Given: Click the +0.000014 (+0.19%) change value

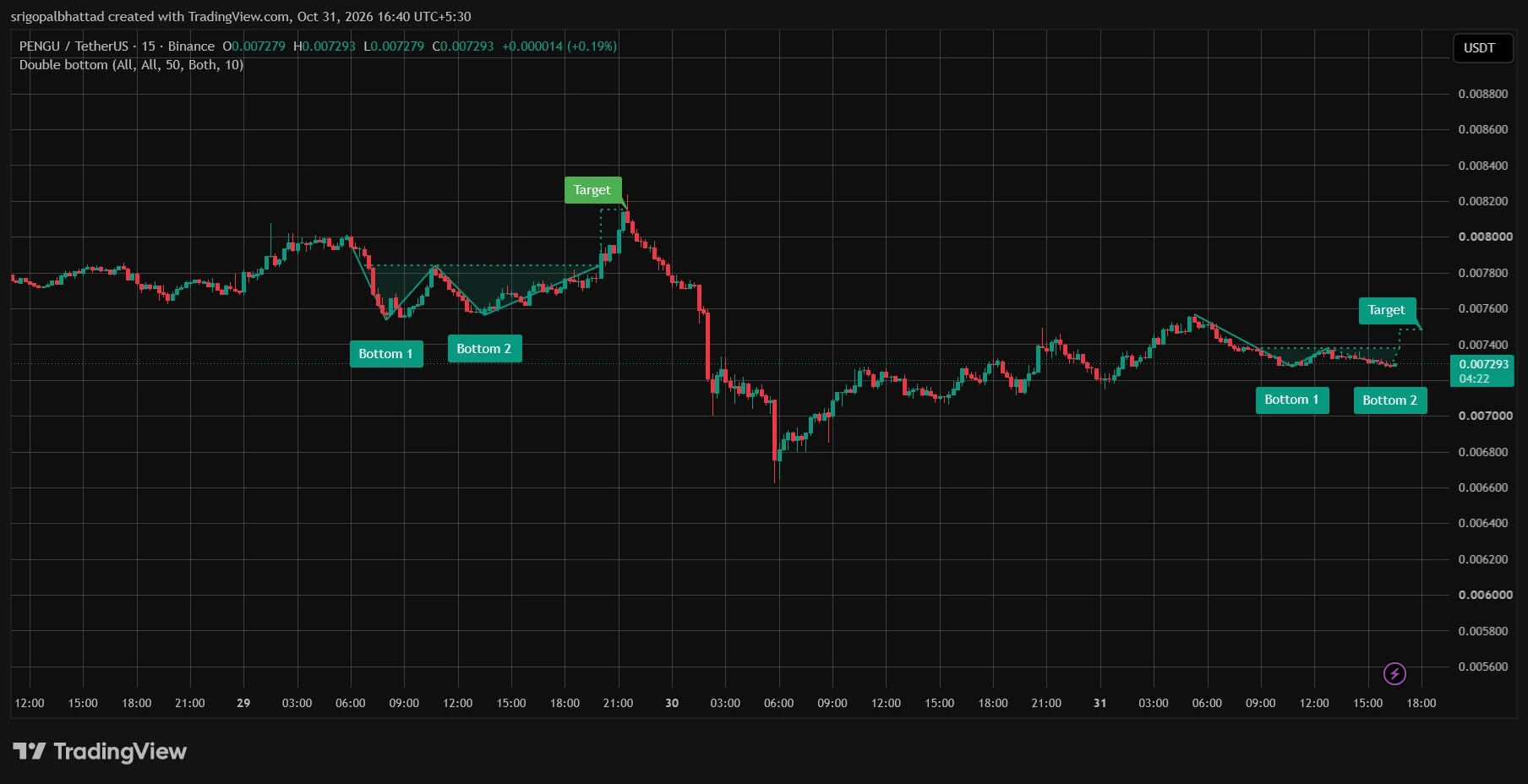Looking at the screenshot, I should 559,46.
